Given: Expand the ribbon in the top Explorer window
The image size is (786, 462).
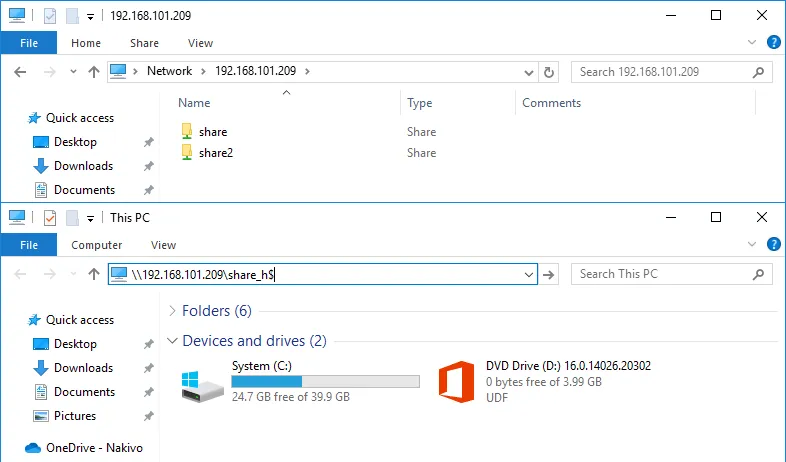Looking at the screenshot, I should pos(754,43).
